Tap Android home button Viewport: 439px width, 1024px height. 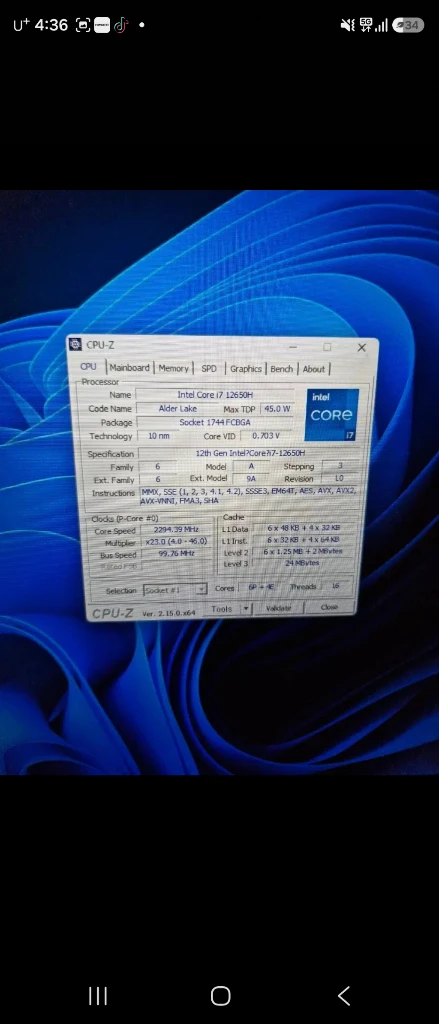(221, 996)
